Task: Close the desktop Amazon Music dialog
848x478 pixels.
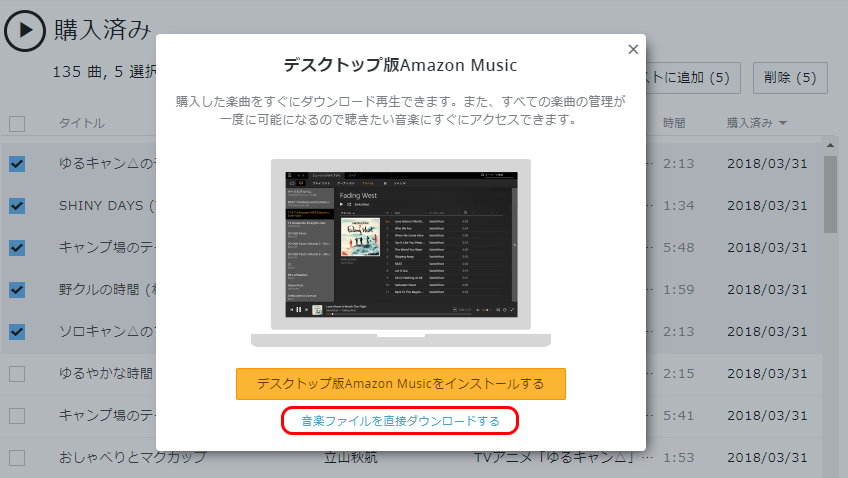Action: point(633,49)
